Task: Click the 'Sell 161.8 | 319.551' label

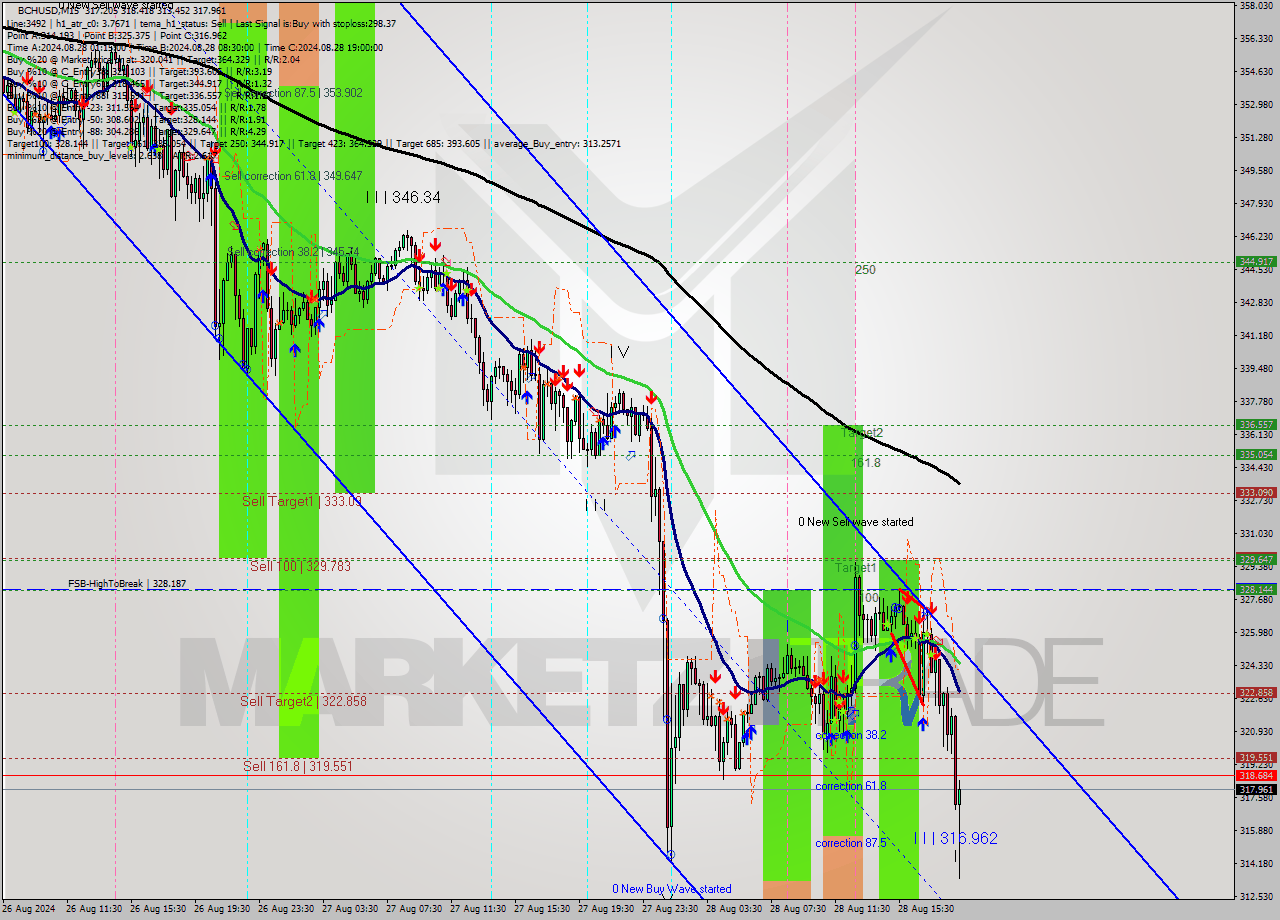Action: click(298, 766)
